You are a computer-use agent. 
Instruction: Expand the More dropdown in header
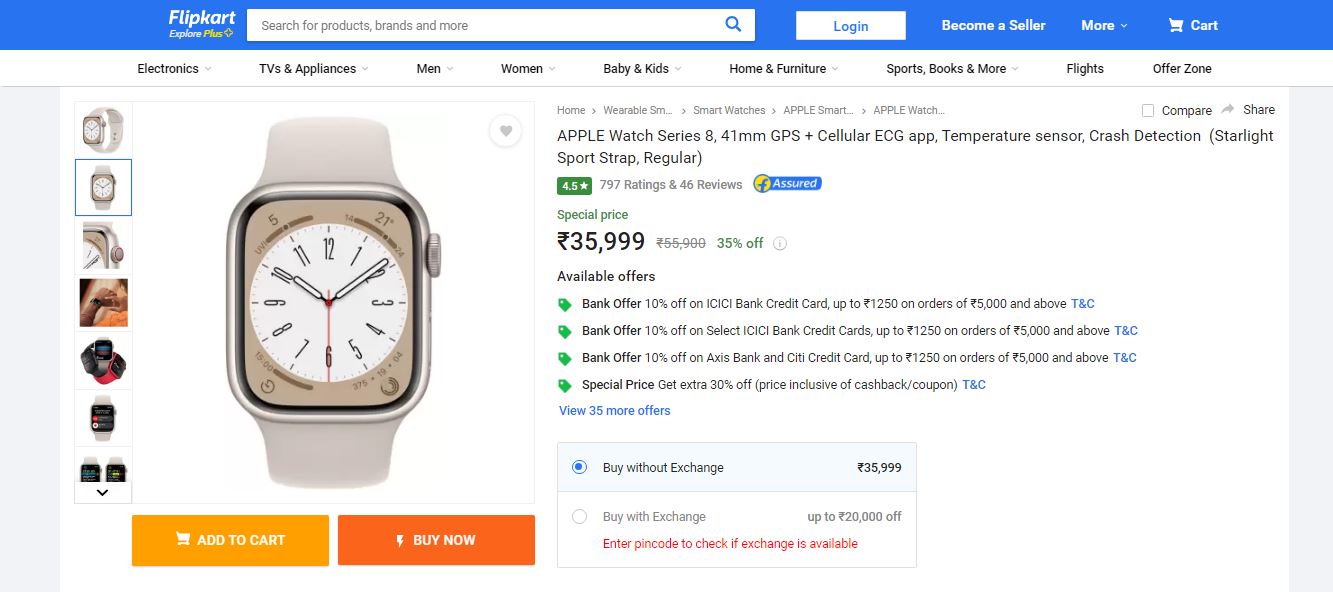click(1104, 25)
